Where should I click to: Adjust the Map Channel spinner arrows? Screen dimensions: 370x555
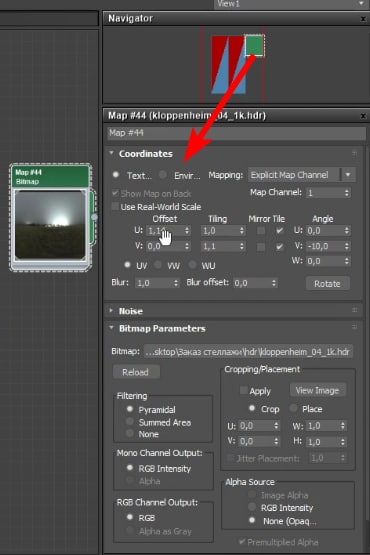347,193
